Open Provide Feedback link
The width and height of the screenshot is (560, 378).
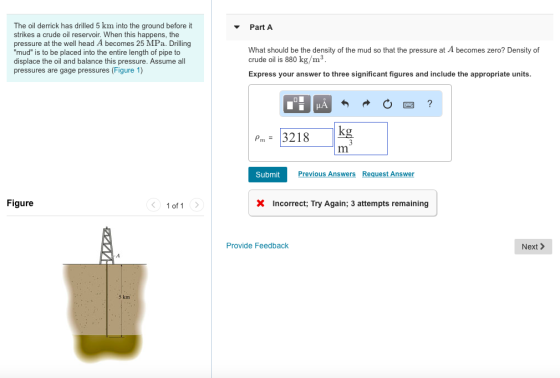tap(257, 245)
